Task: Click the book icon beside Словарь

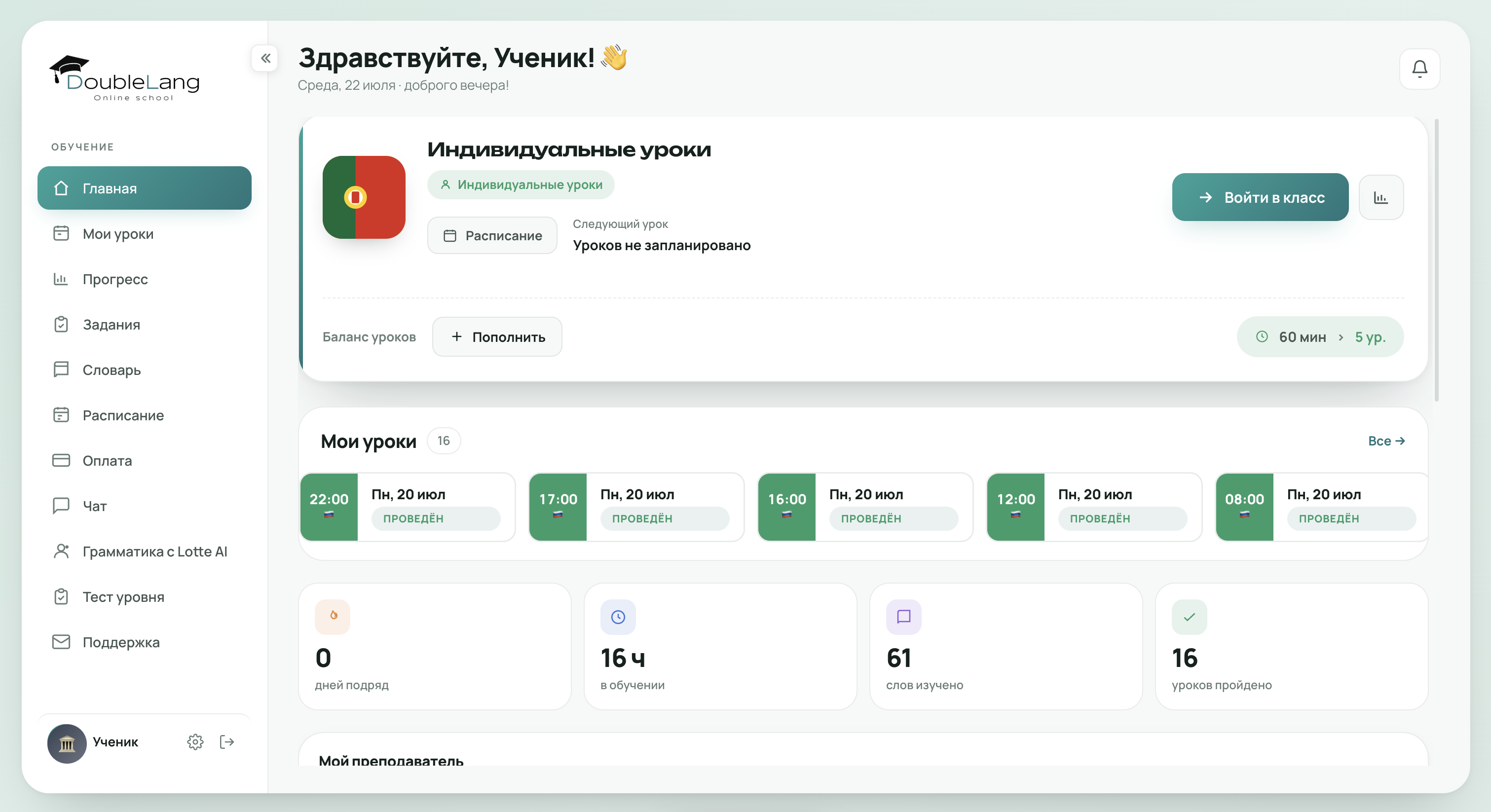Action: 61,369
